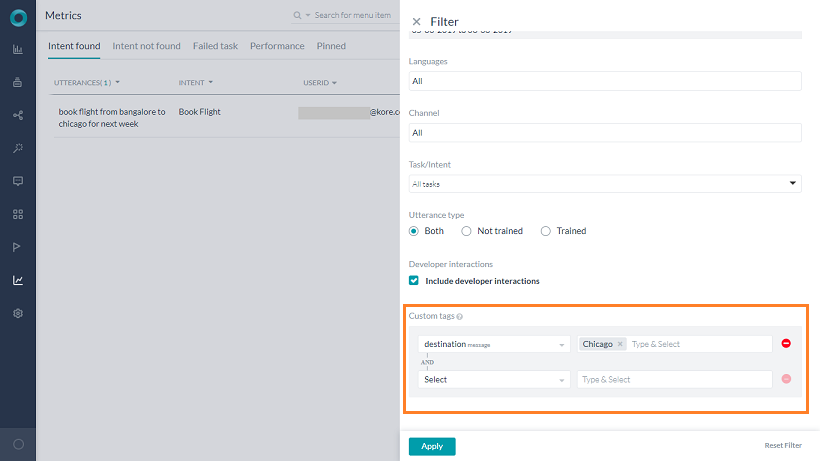Click the bar chart icon in sidebar
This screenshot has width=820, height=461.
(x=18, y=49)
